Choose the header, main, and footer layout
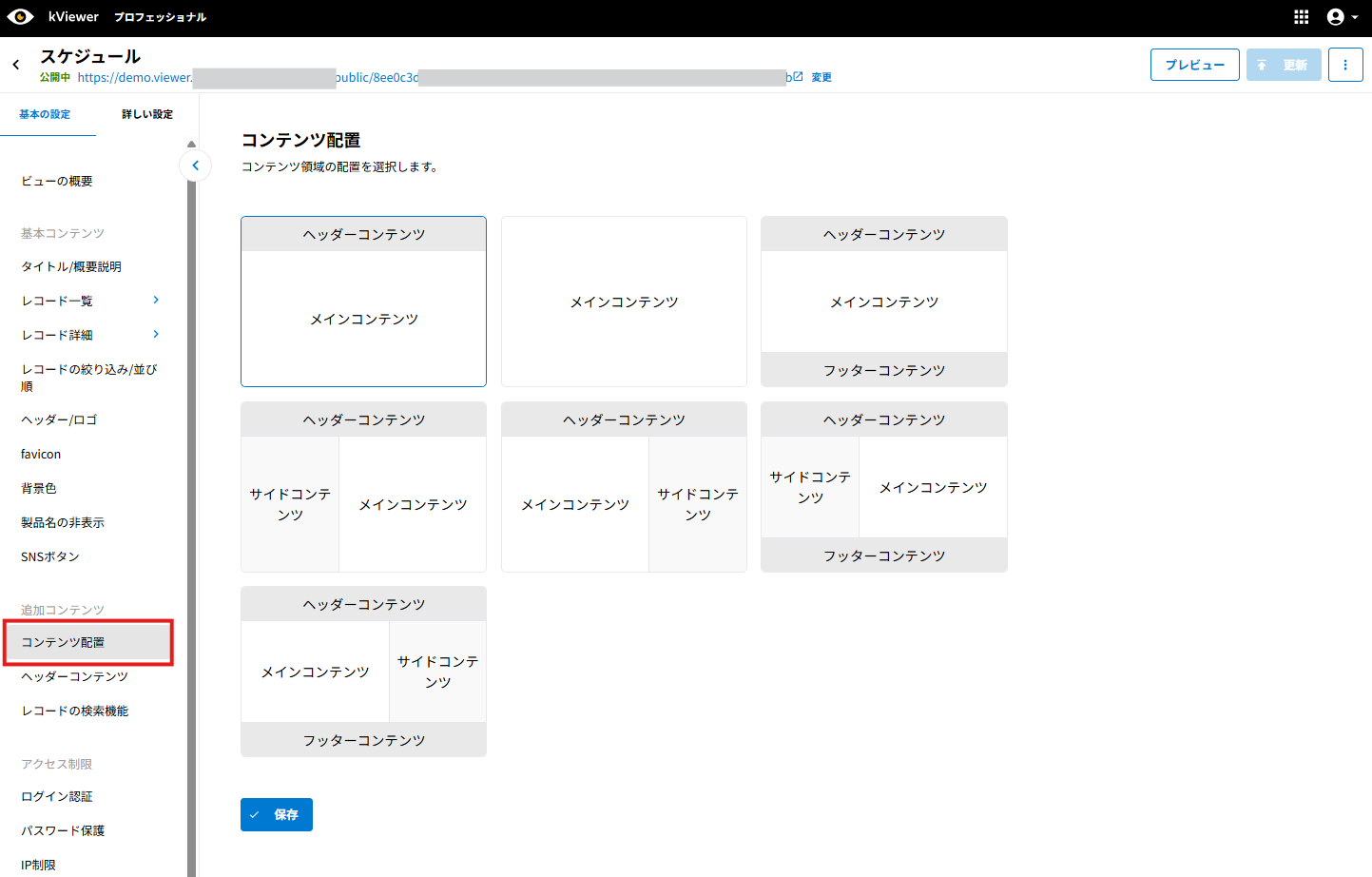The height and width of the screenshot is (877, 1372). [883, 302]
